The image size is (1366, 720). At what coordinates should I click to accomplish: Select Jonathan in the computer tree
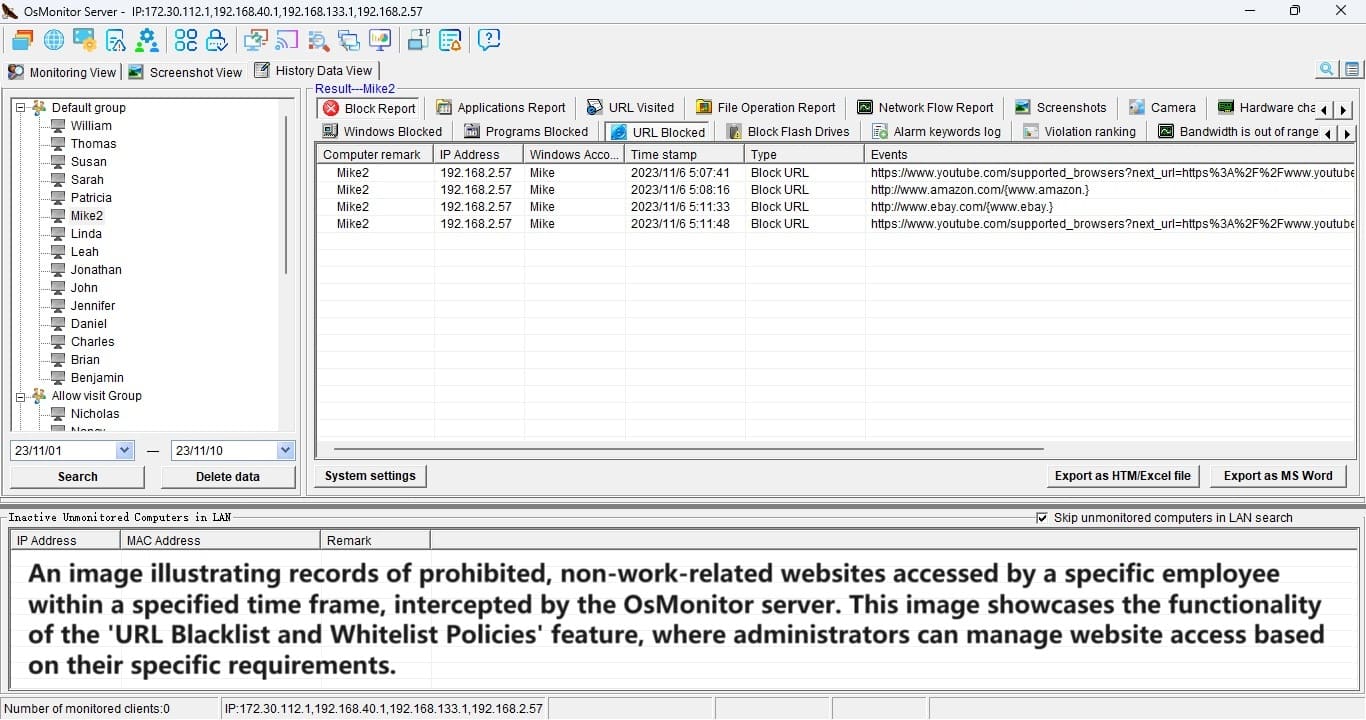(96, 269)
